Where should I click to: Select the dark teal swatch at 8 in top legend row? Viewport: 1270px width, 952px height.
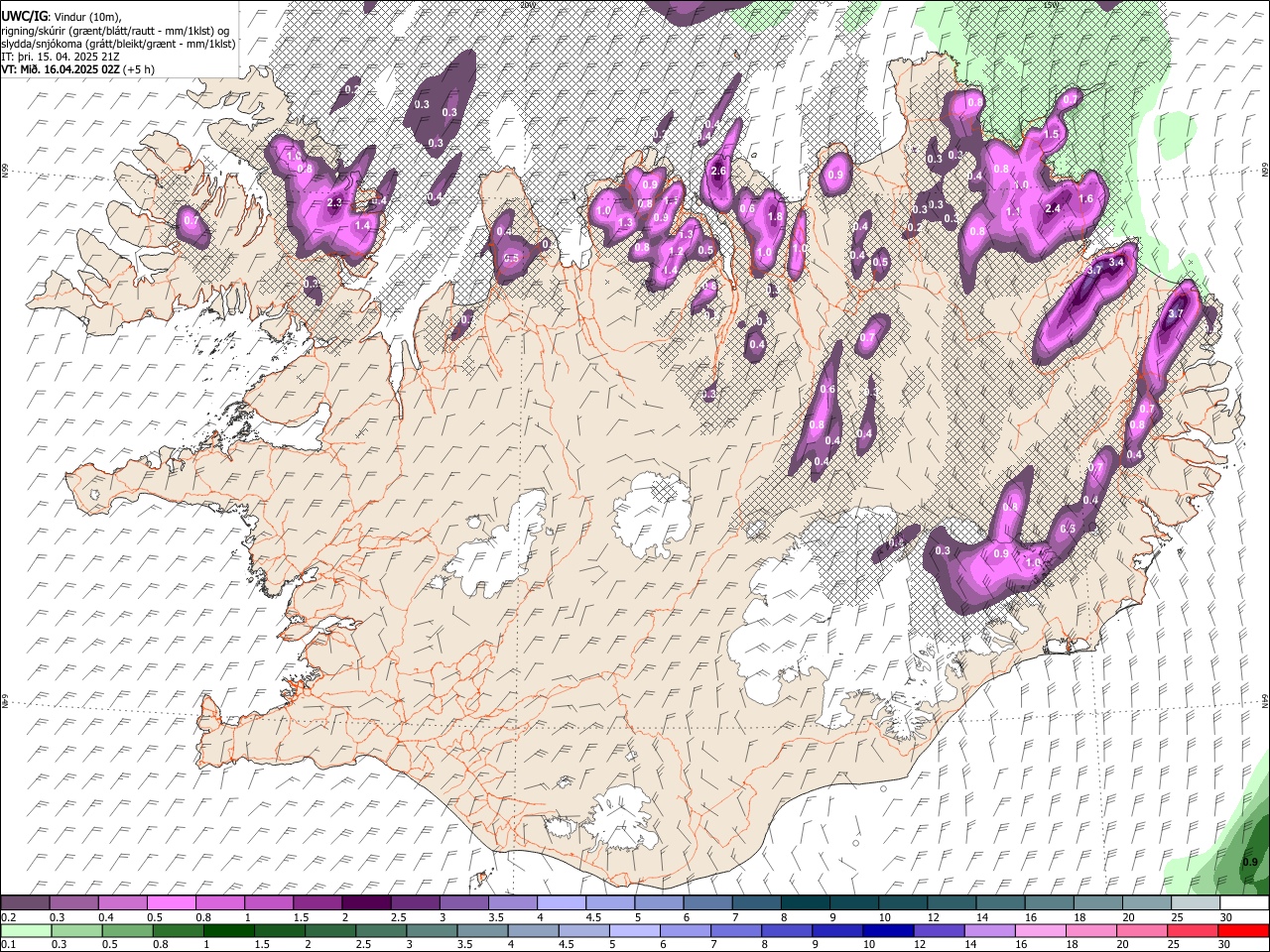(x=804, y=903)
